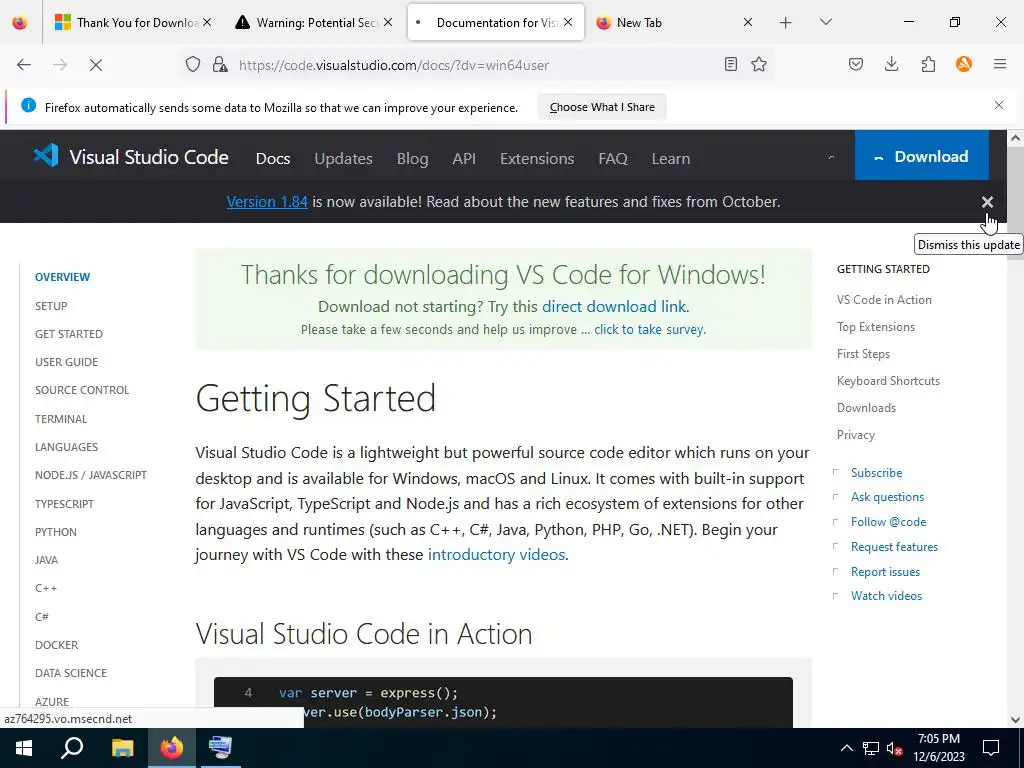Select GET STARTED in docs sidebar
1024x768 pixels.
click(69, 334)
